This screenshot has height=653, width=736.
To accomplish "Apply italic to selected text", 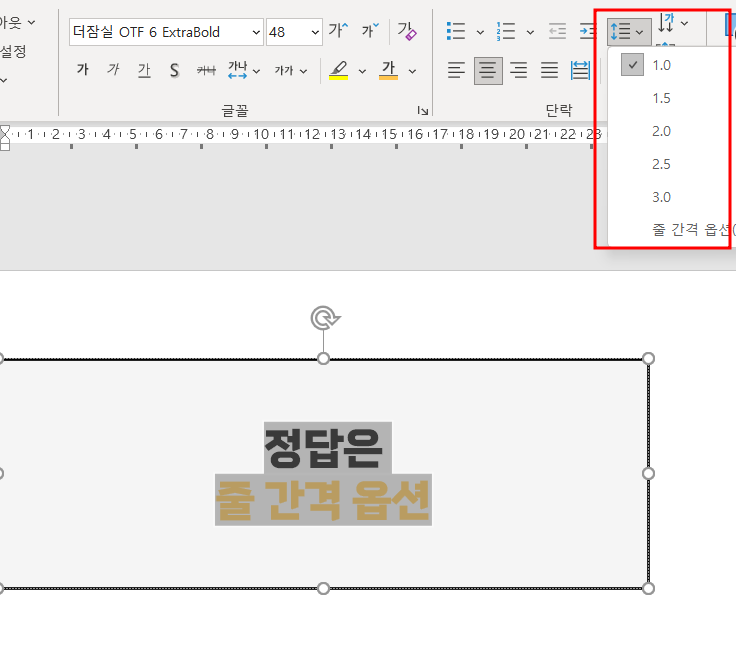I will coord(113,70).
